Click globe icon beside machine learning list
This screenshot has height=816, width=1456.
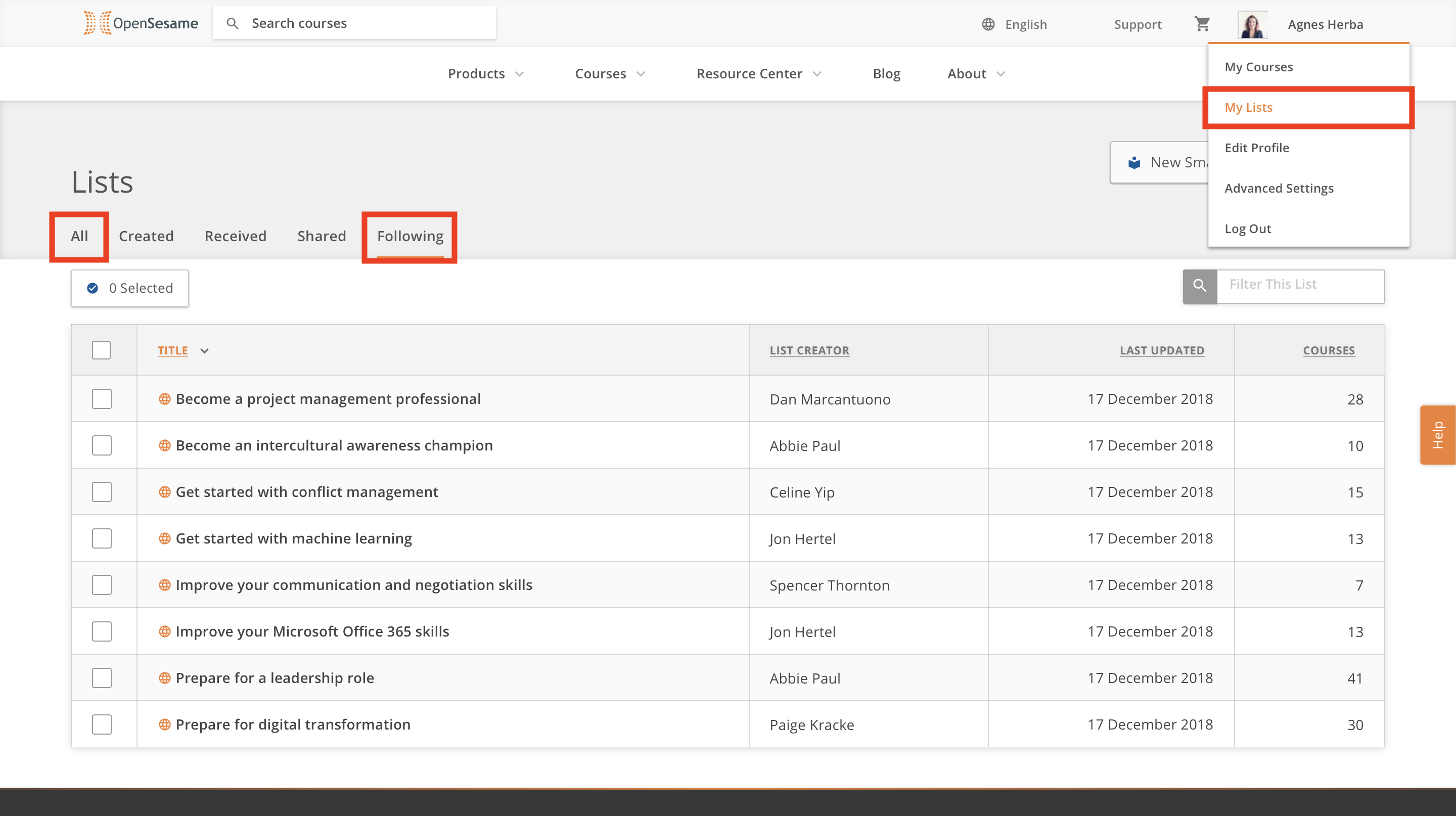pos(164,538)
